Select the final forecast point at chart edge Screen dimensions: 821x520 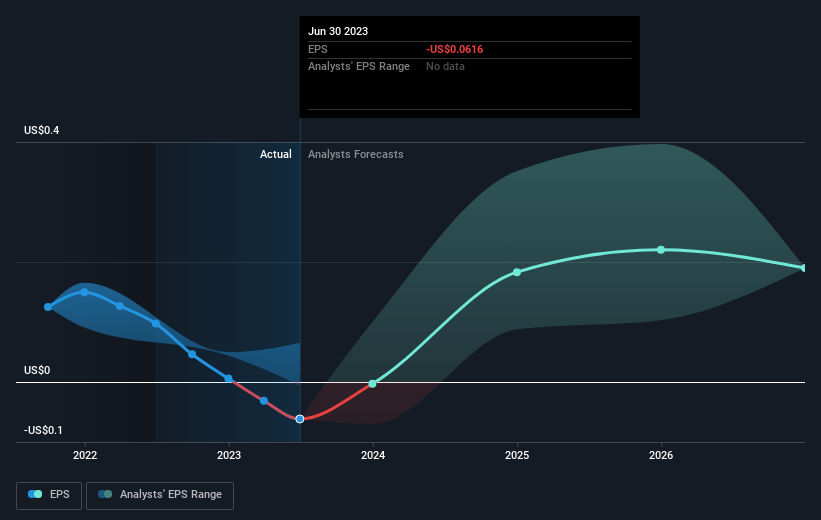pos(804,268)
